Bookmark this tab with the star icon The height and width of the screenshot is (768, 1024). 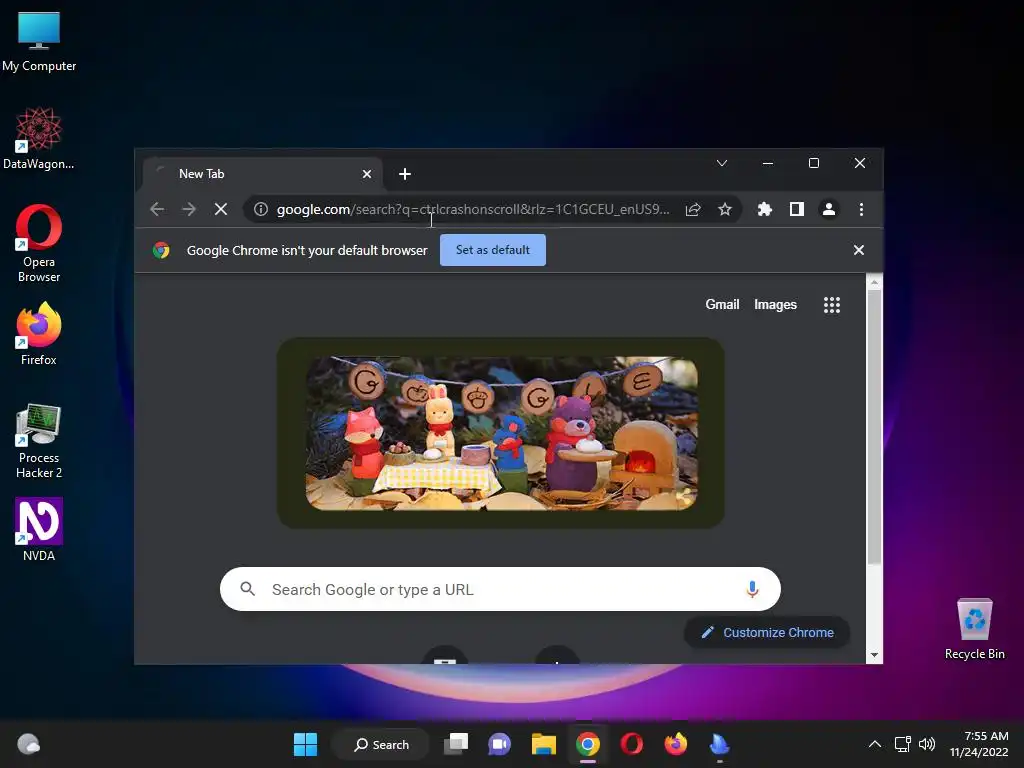pyautogui.click(x=725, y=209)
